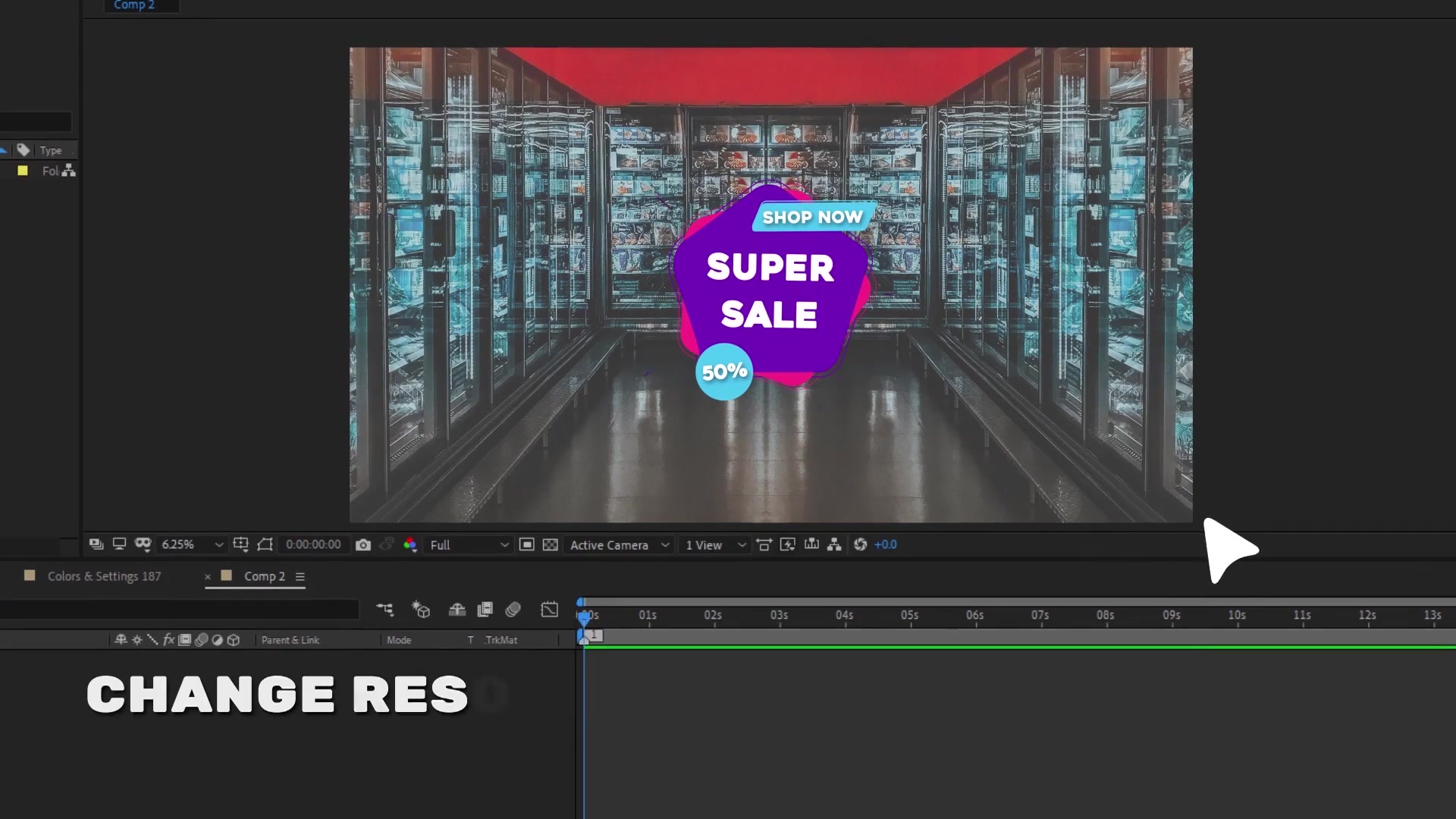Open the 1 View layout dropdown
The height and width of the screenshot is (819, 1456).
click(716, 544)
